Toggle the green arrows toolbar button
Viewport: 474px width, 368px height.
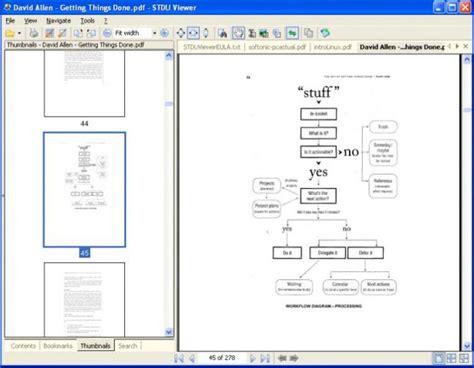click(292, 33)
